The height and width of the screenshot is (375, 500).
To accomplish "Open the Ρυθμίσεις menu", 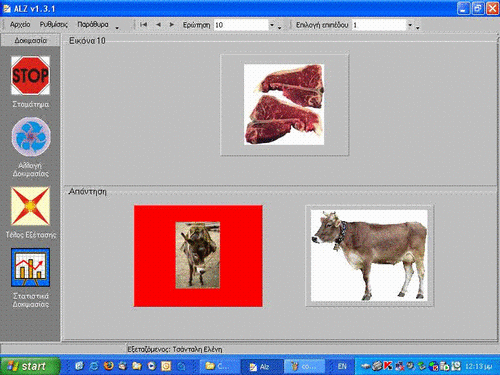I will (54, 25).
